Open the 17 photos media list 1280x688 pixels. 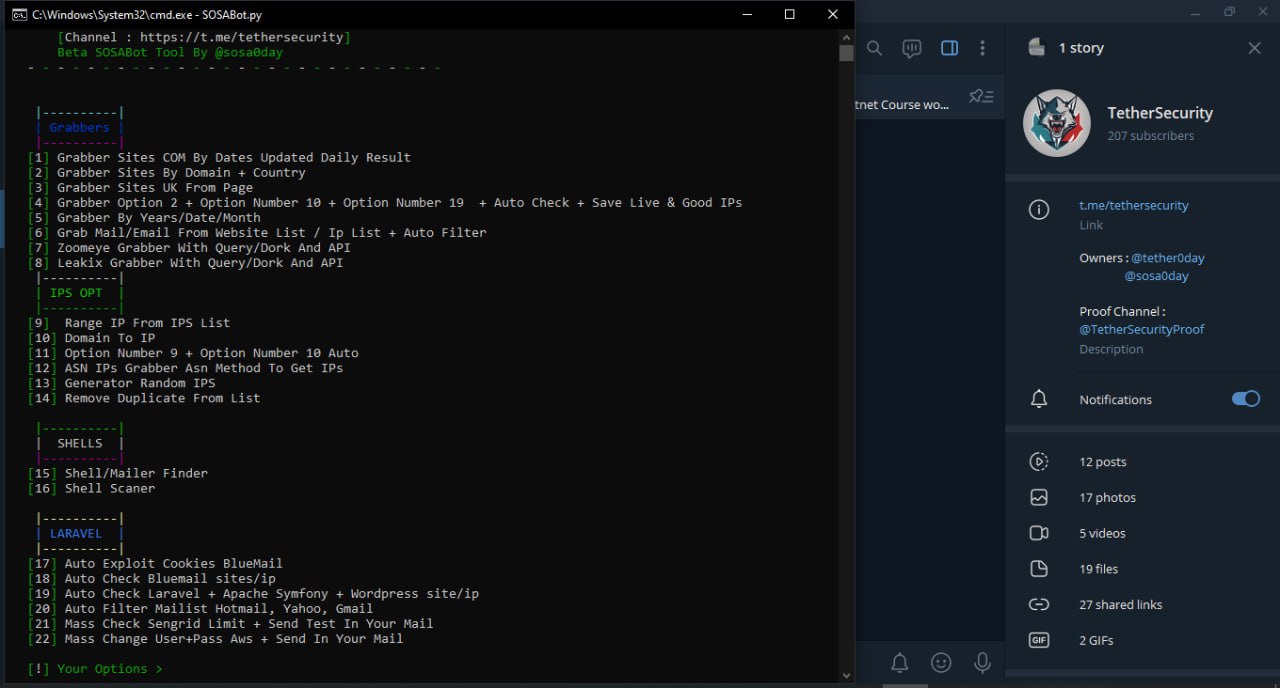tap(1142, 497)
